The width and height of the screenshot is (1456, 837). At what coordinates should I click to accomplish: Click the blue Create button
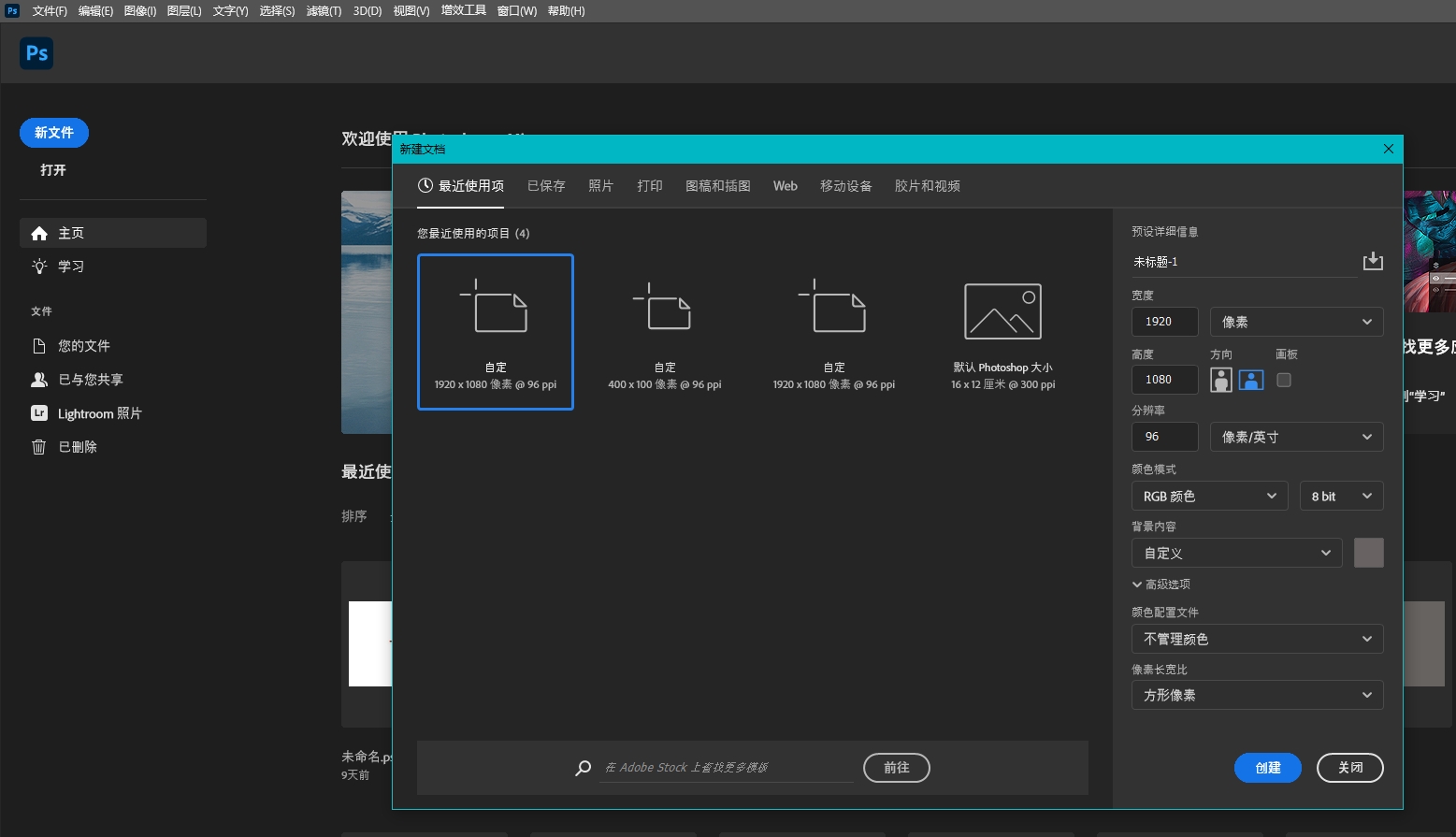(1267, 768)
